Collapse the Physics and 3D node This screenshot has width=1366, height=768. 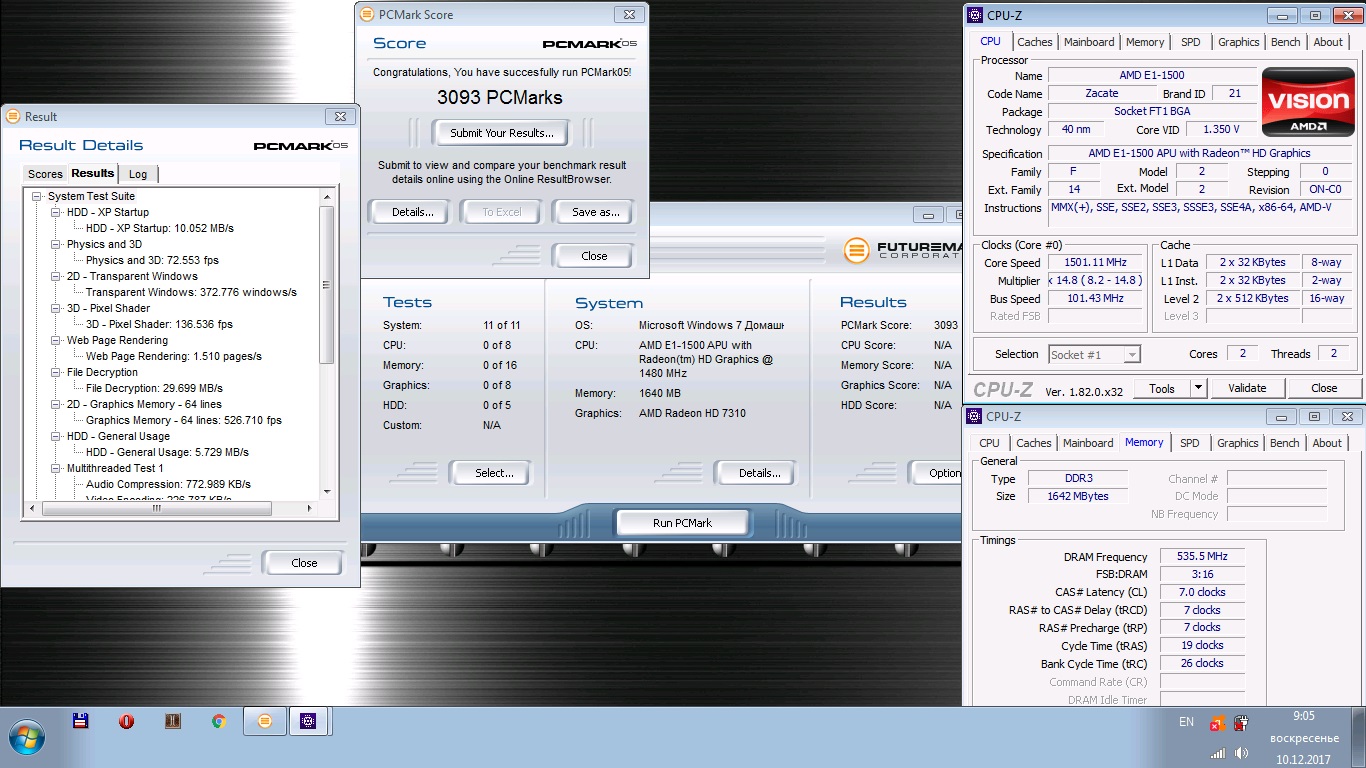click(56, 244)
